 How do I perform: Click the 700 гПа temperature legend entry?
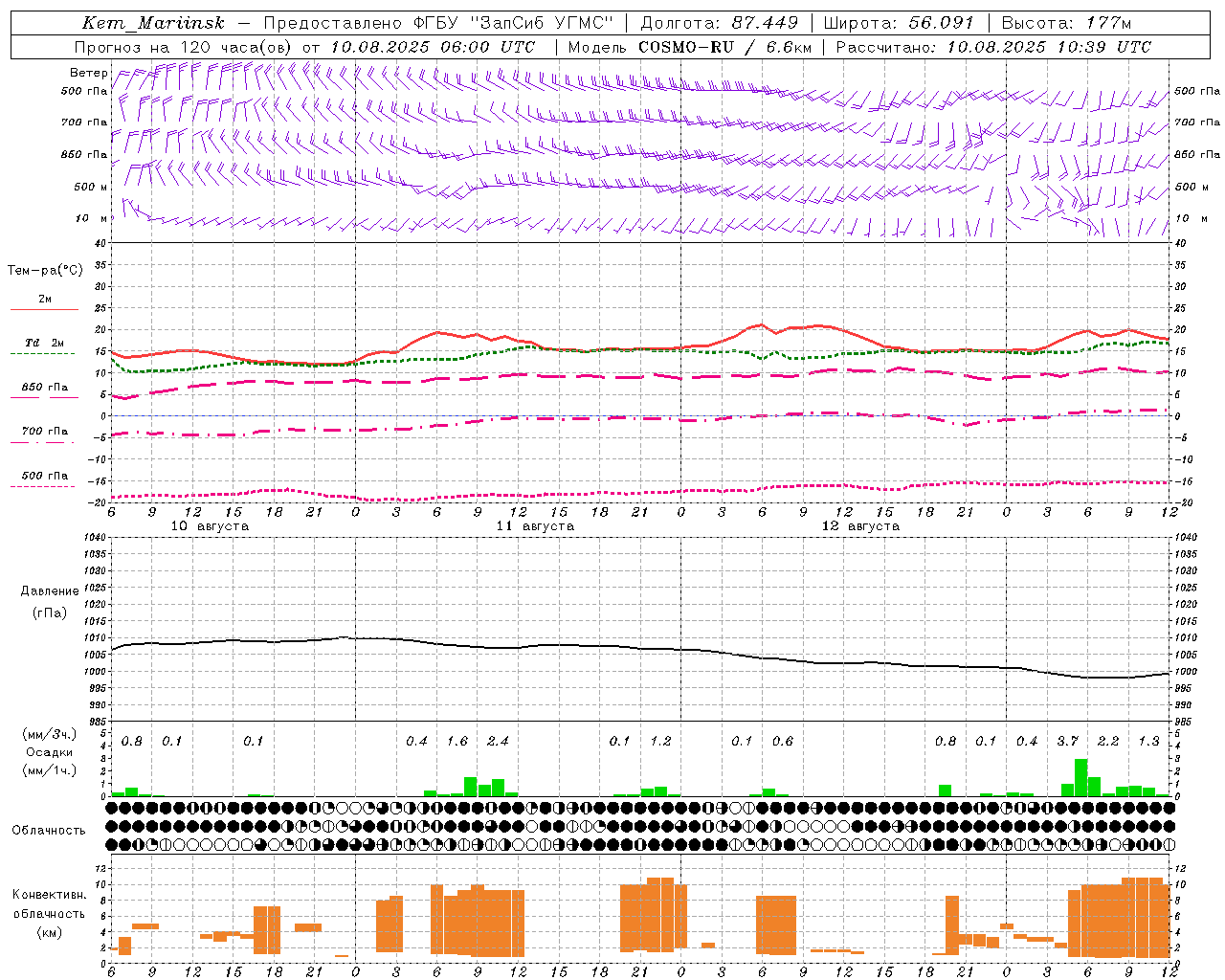[x=45, y=432]
